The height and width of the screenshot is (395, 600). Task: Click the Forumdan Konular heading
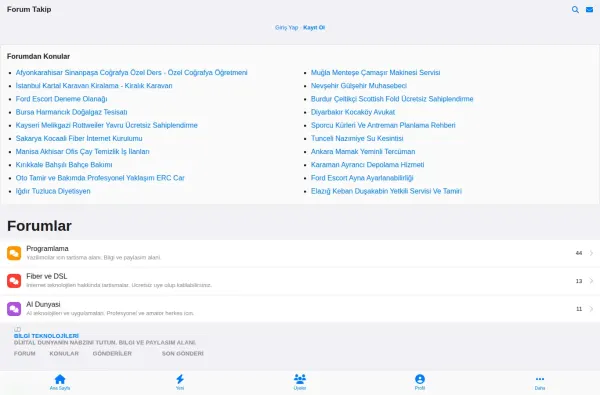pos(38,56)
